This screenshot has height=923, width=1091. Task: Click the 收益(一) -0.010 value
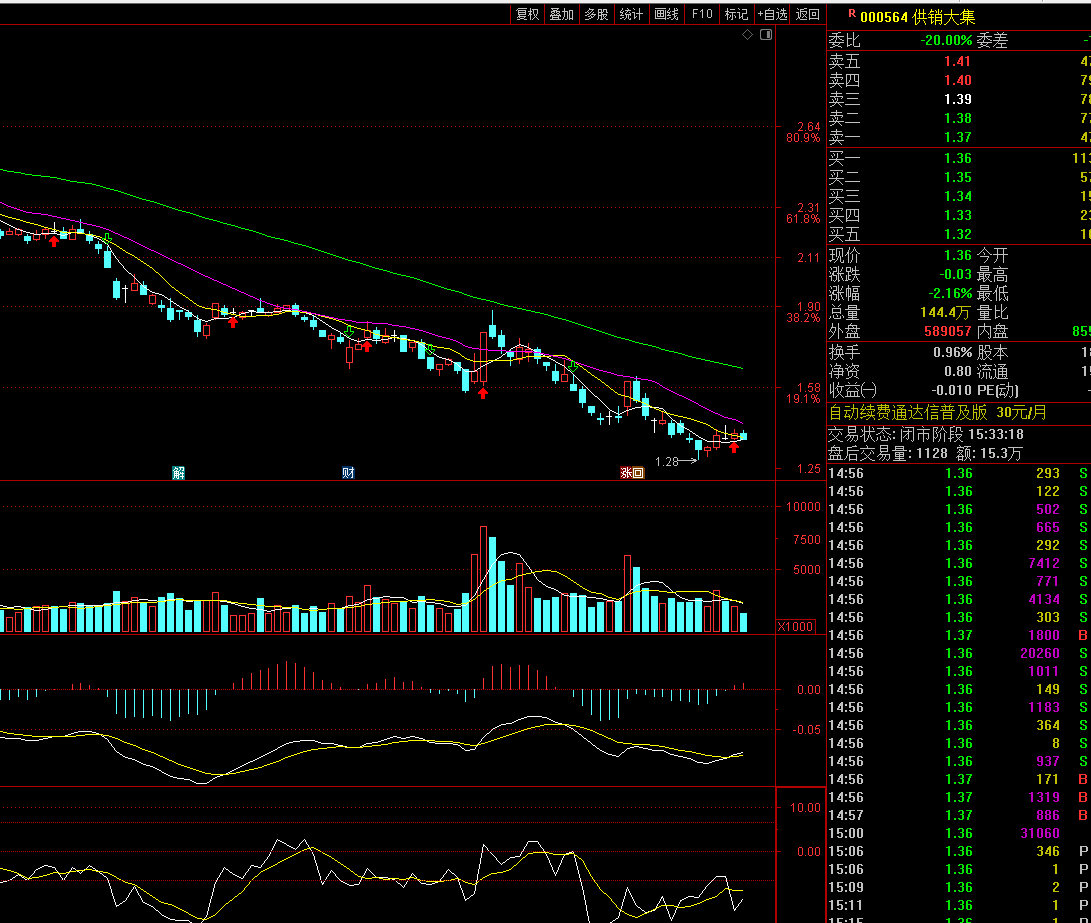coord(952,391)
